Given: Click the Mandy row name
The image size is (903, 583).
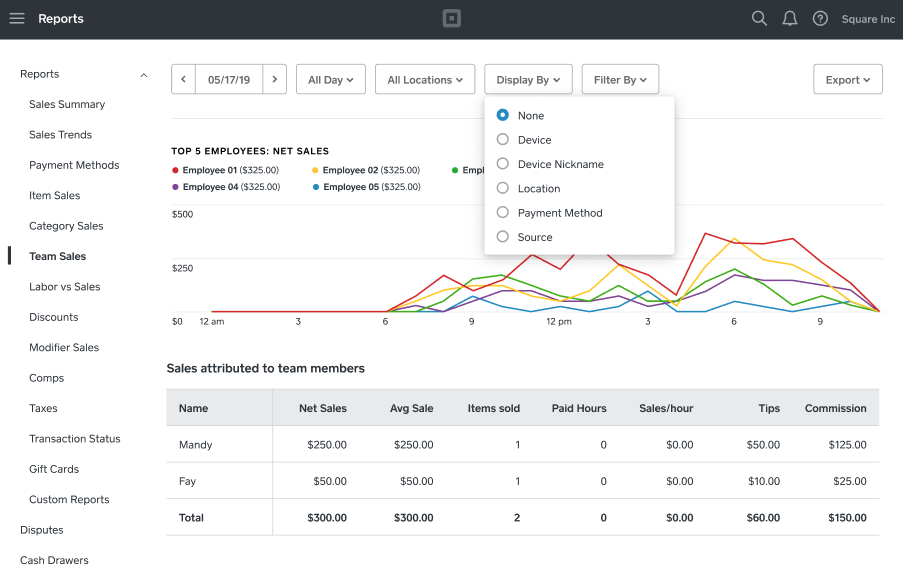Looking at the screenshot, I should click(196, 445).
